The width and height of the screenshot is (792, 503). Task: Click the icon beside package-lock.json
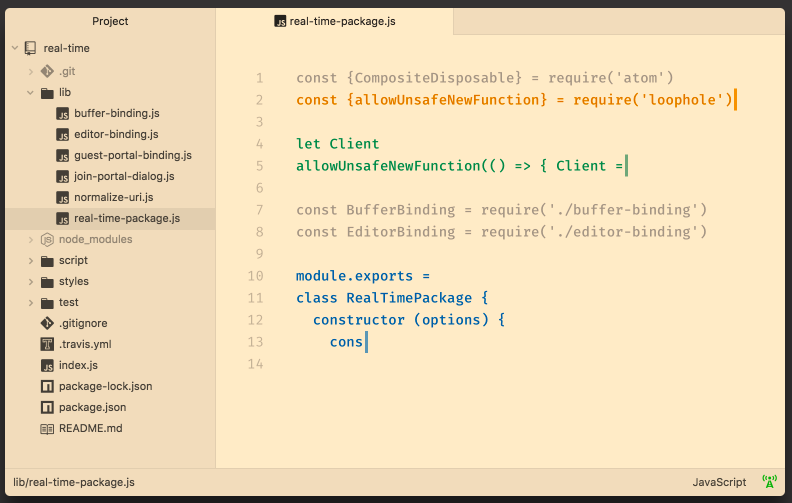pos(46,387)
